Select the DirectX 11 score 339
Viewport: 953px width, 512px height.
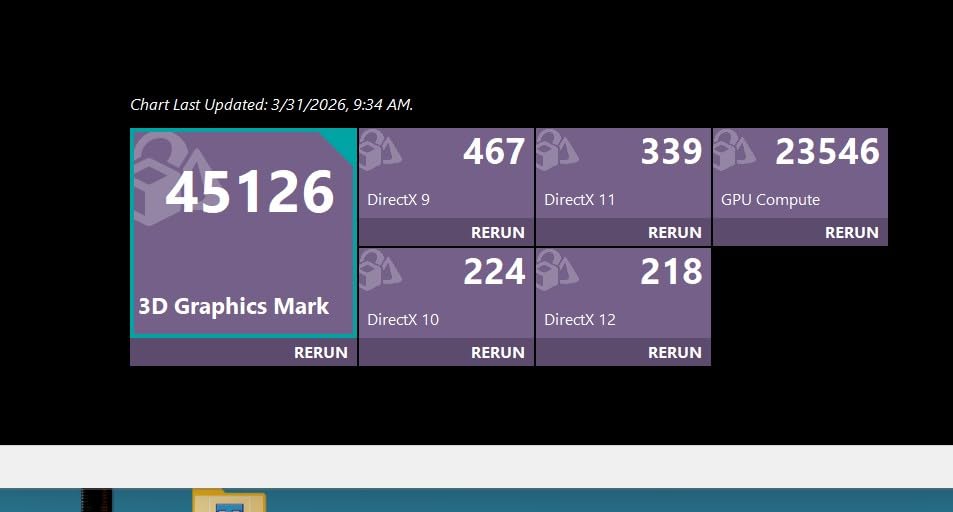coord(671,151)
